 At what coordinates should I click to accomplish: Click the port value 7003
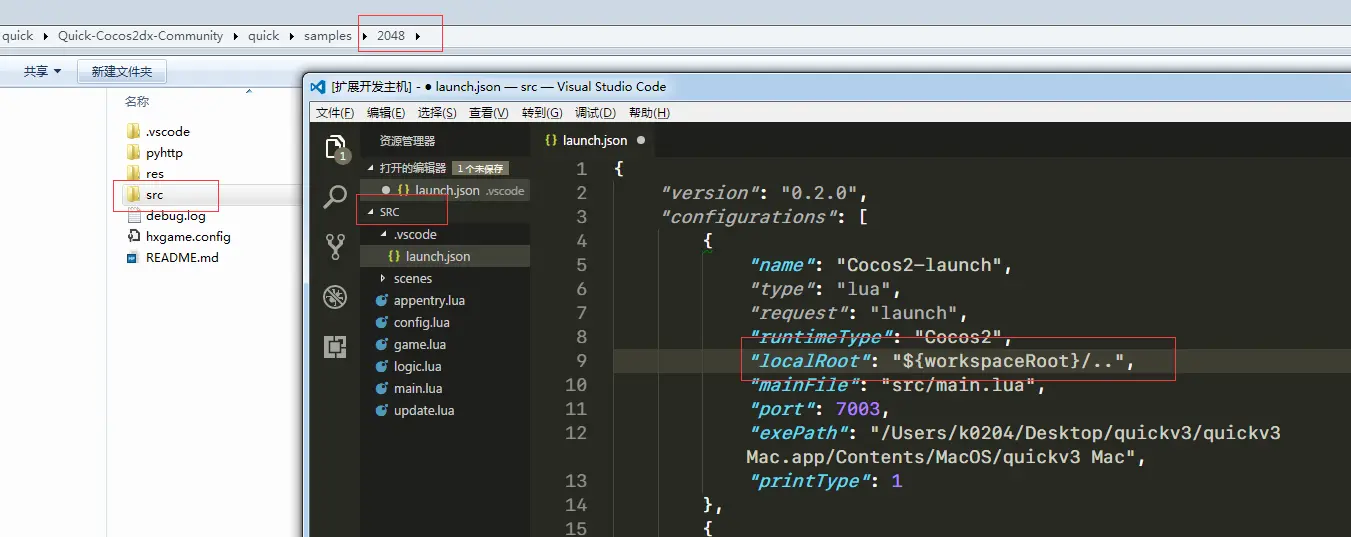pos(857,409)
